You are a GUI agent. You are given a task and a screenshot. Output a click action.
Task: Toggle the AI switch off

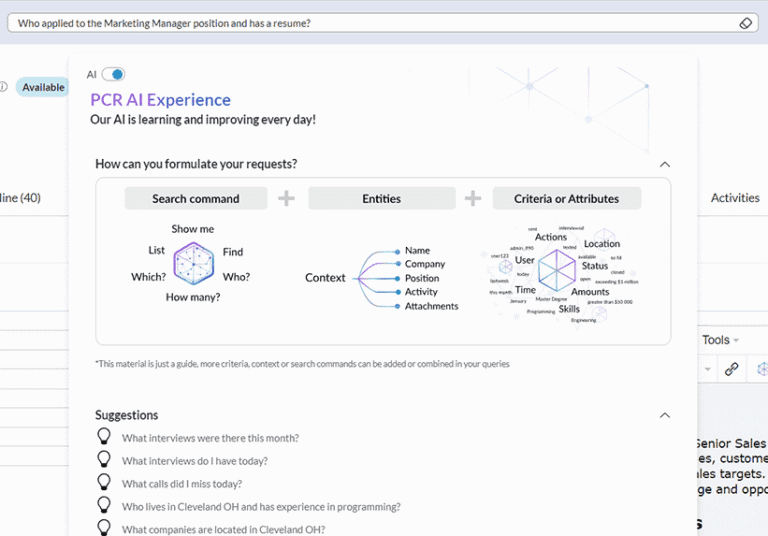[x=113, y=74]
